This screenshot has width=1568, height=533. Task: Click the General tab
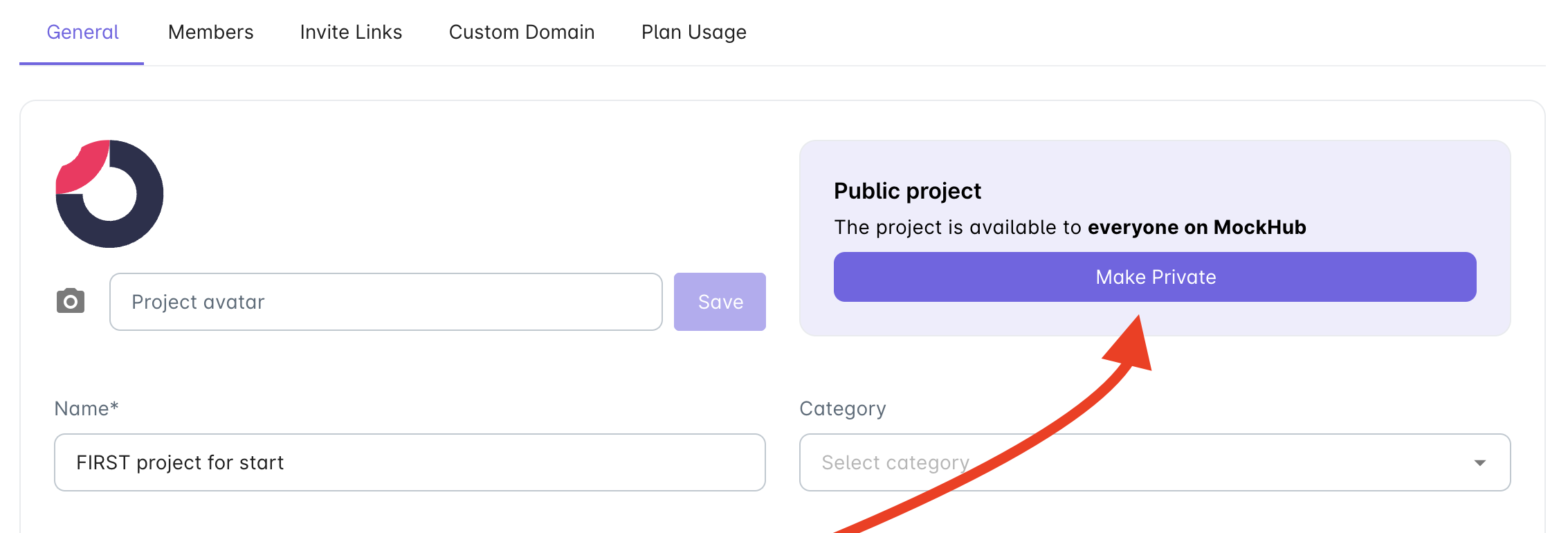click(x=82, y=32)
